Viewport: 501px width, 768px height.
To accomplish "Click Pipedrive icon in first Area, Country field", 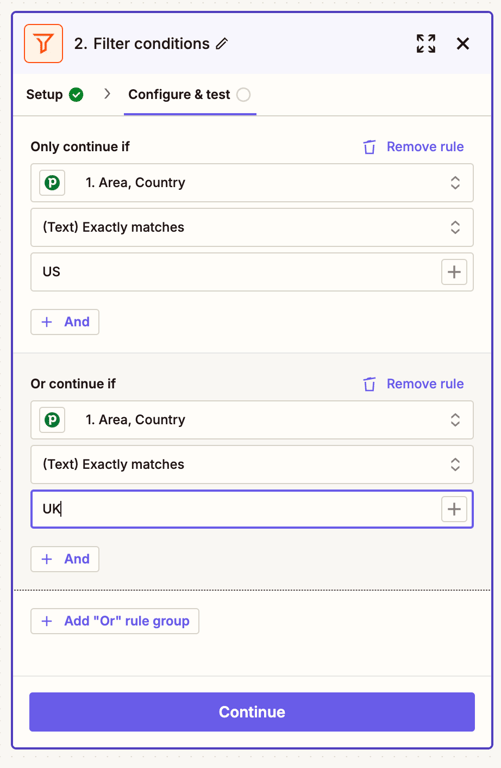I will click(52, 183).
